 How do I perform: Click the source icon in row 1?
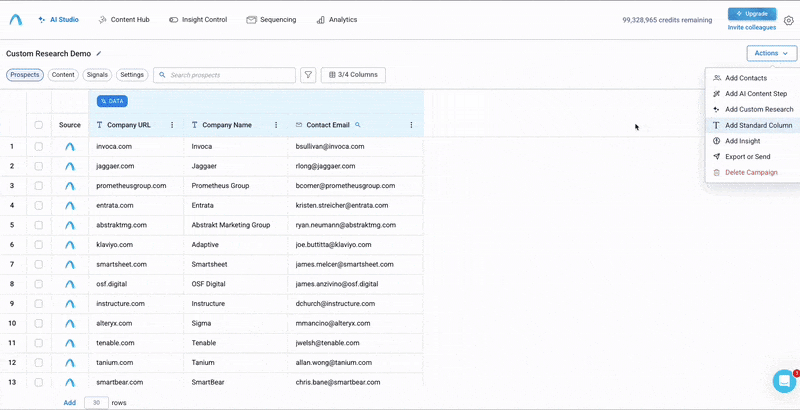click(x=70, y=146)
